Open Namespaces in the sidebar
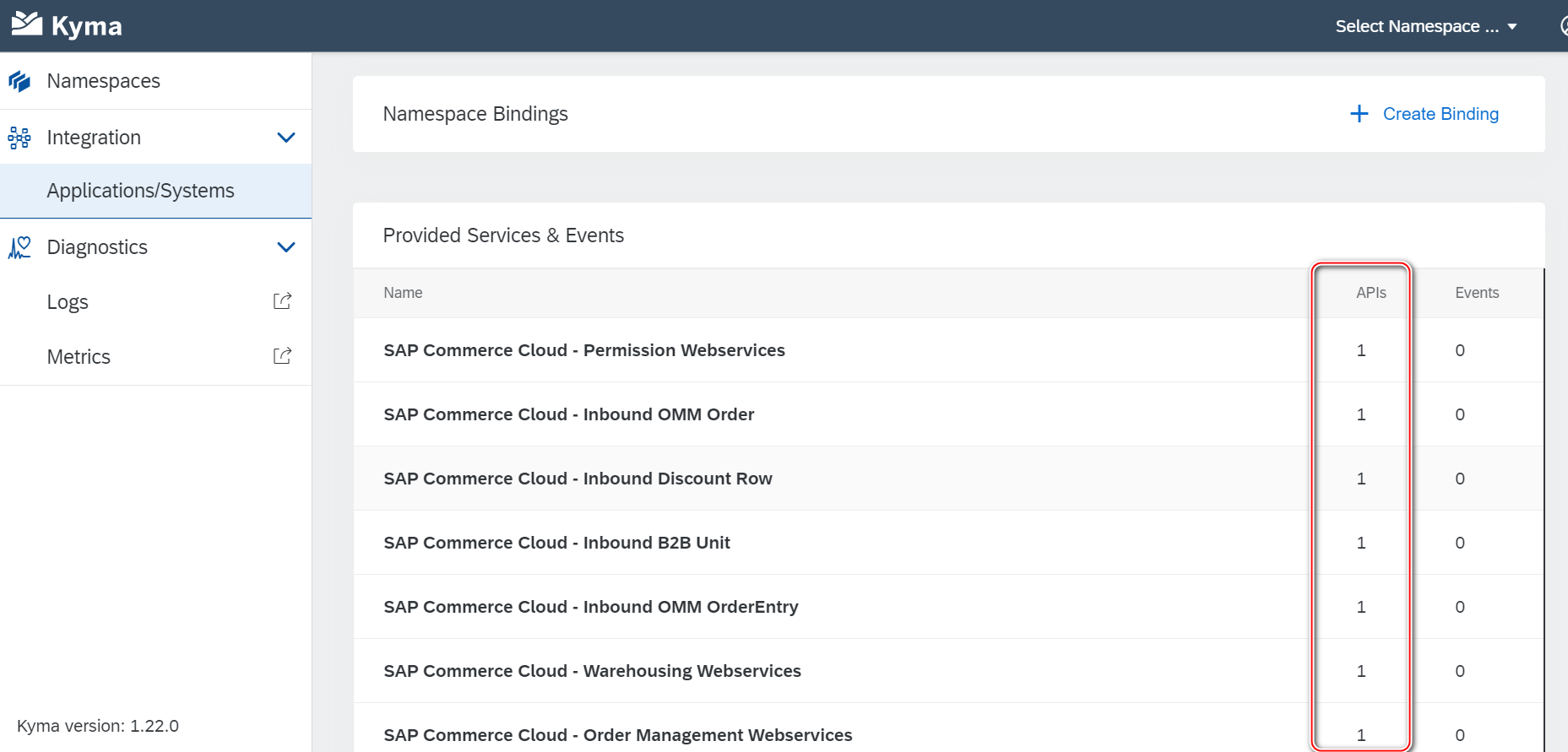The height and width of the screenshot is (752, 1568). [103, 81]
